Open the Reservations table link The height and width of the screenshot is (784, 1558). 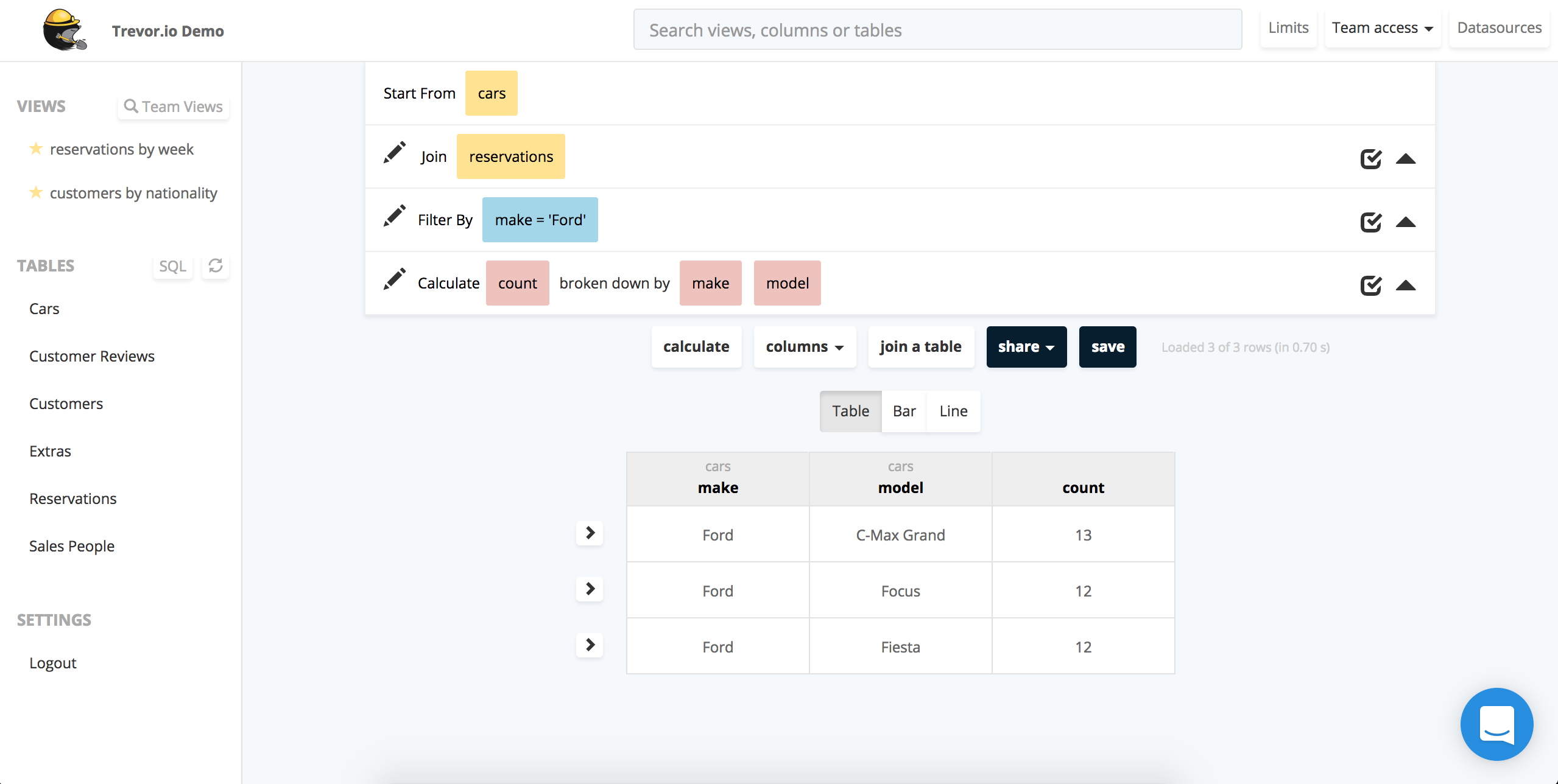tap(73, 499)
